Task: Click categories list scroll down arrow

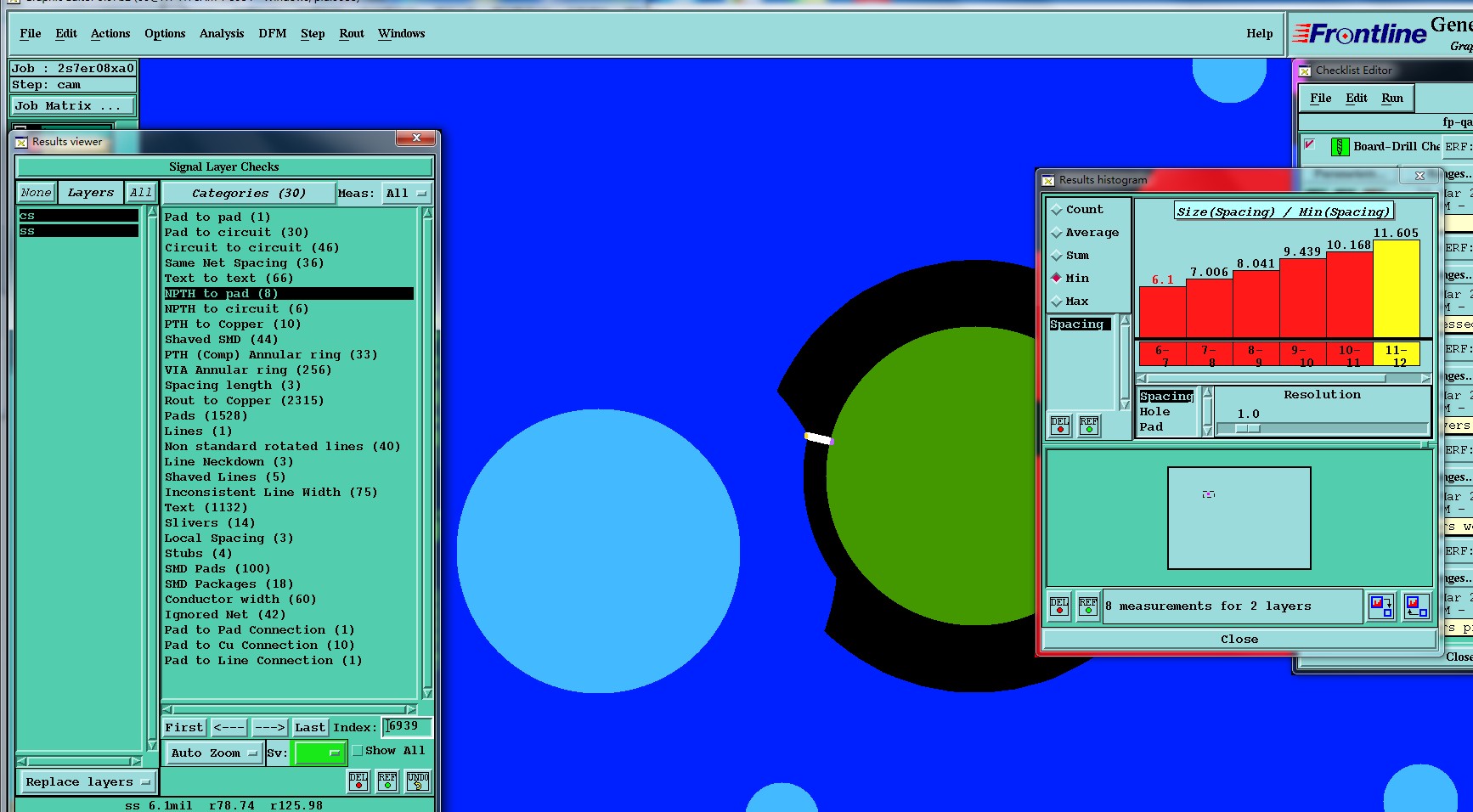Action: [x=427, y=693]
